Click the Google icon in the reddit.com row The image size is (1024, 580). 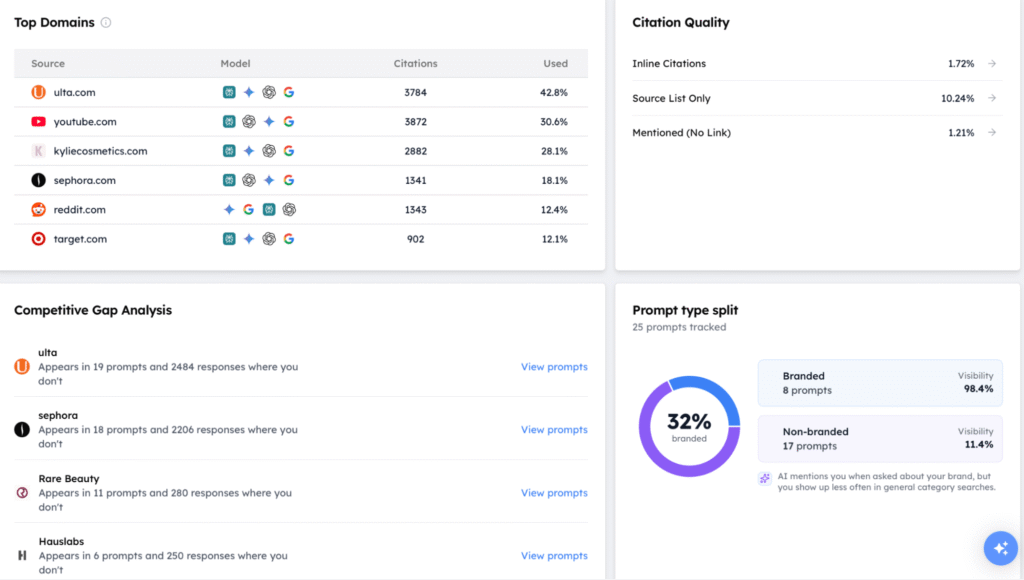point(249,210)
